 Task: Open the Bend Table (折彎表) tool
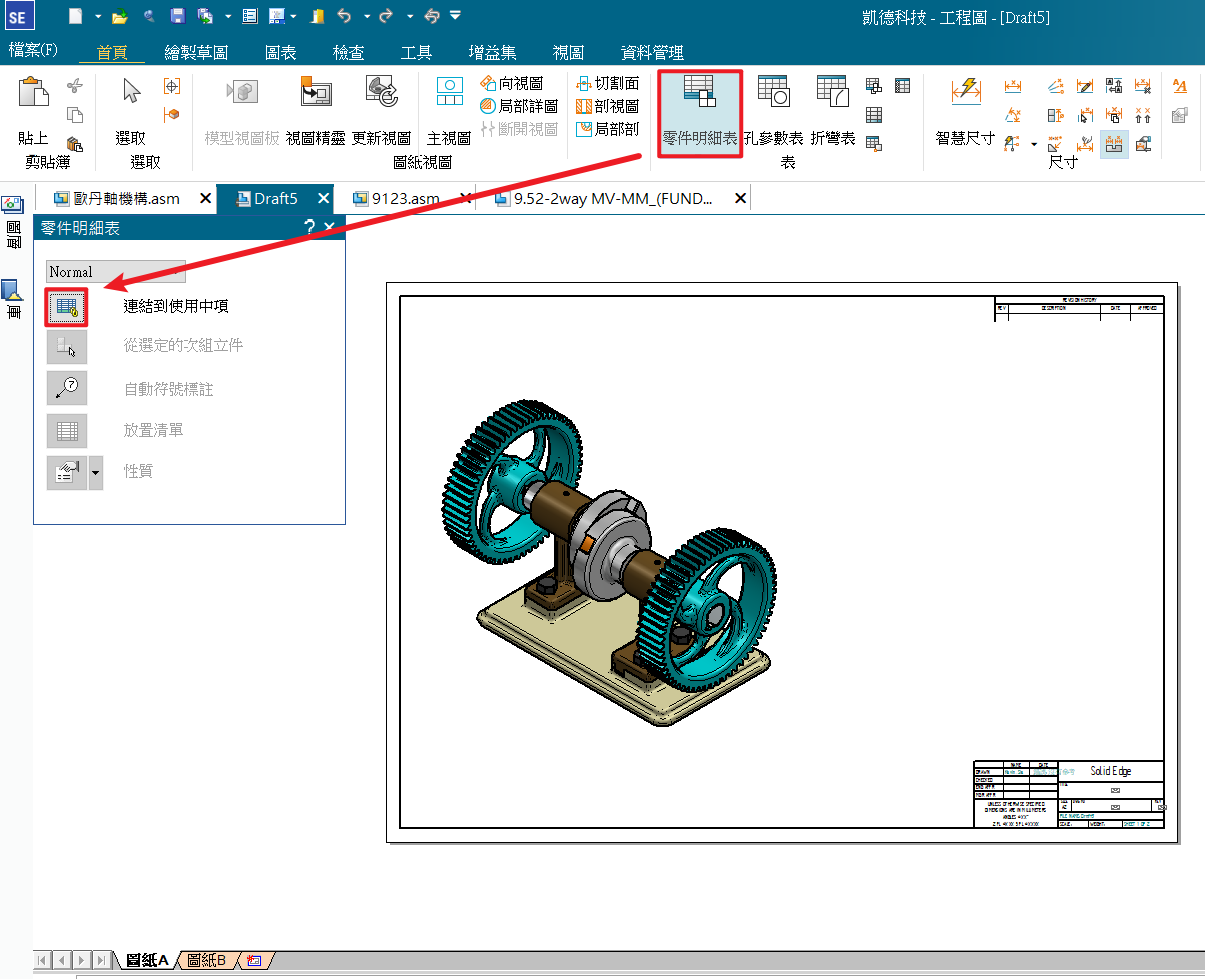833,110
